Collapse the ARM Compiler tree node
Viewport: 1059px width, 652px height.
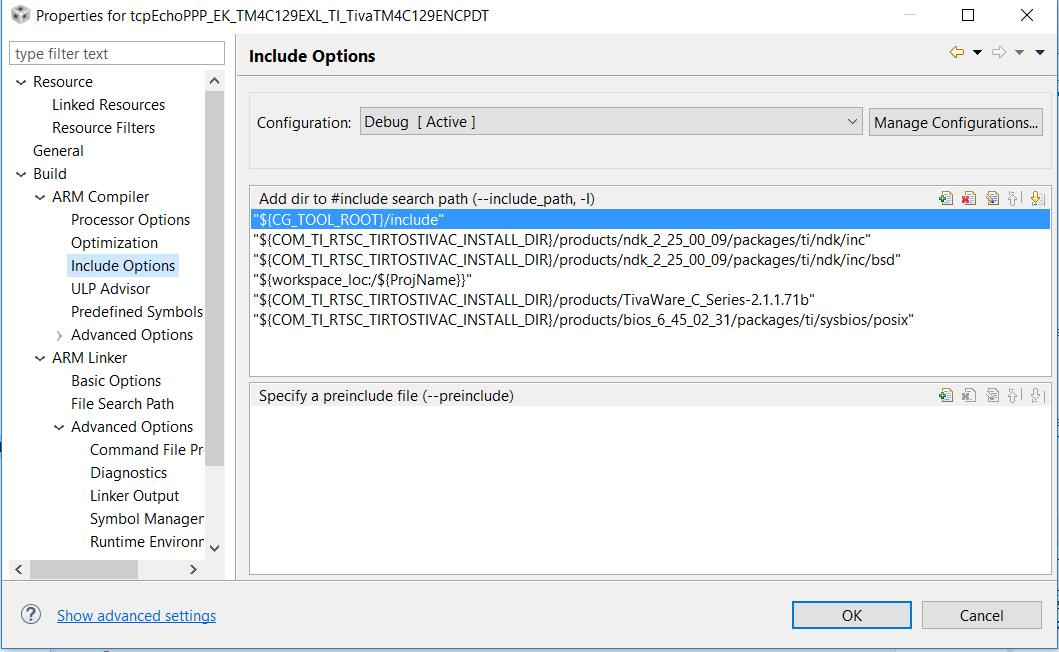point(41,197)
